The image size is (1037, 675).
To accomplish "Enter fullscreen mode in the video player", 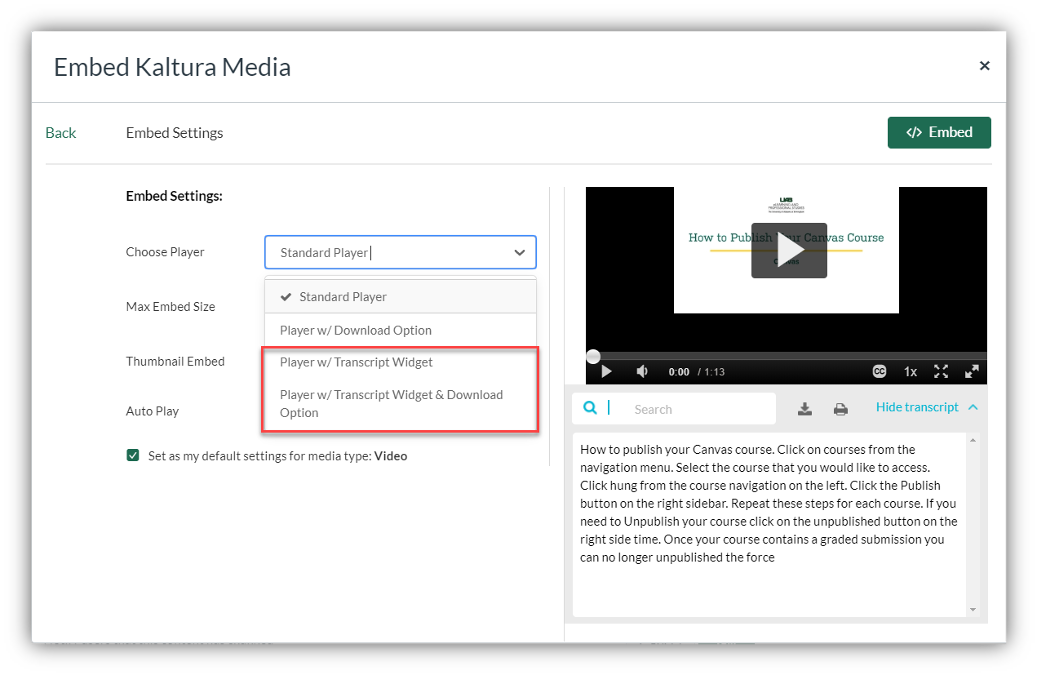I will (x=941, y=371).
